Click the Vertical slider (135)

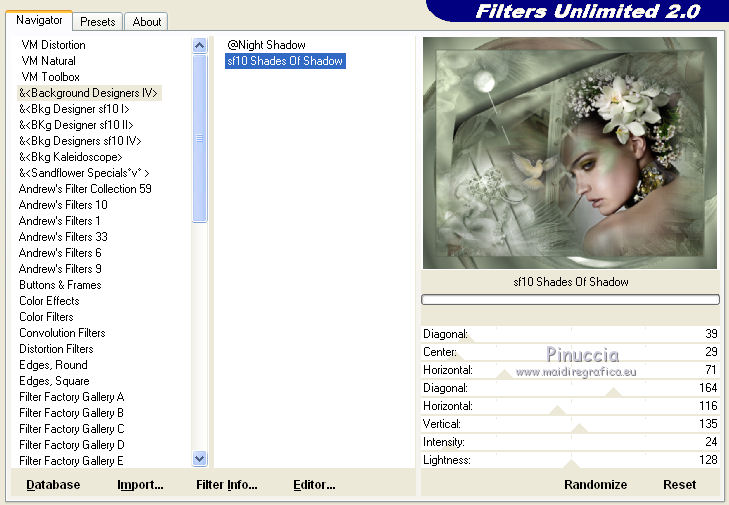point(570,424)
